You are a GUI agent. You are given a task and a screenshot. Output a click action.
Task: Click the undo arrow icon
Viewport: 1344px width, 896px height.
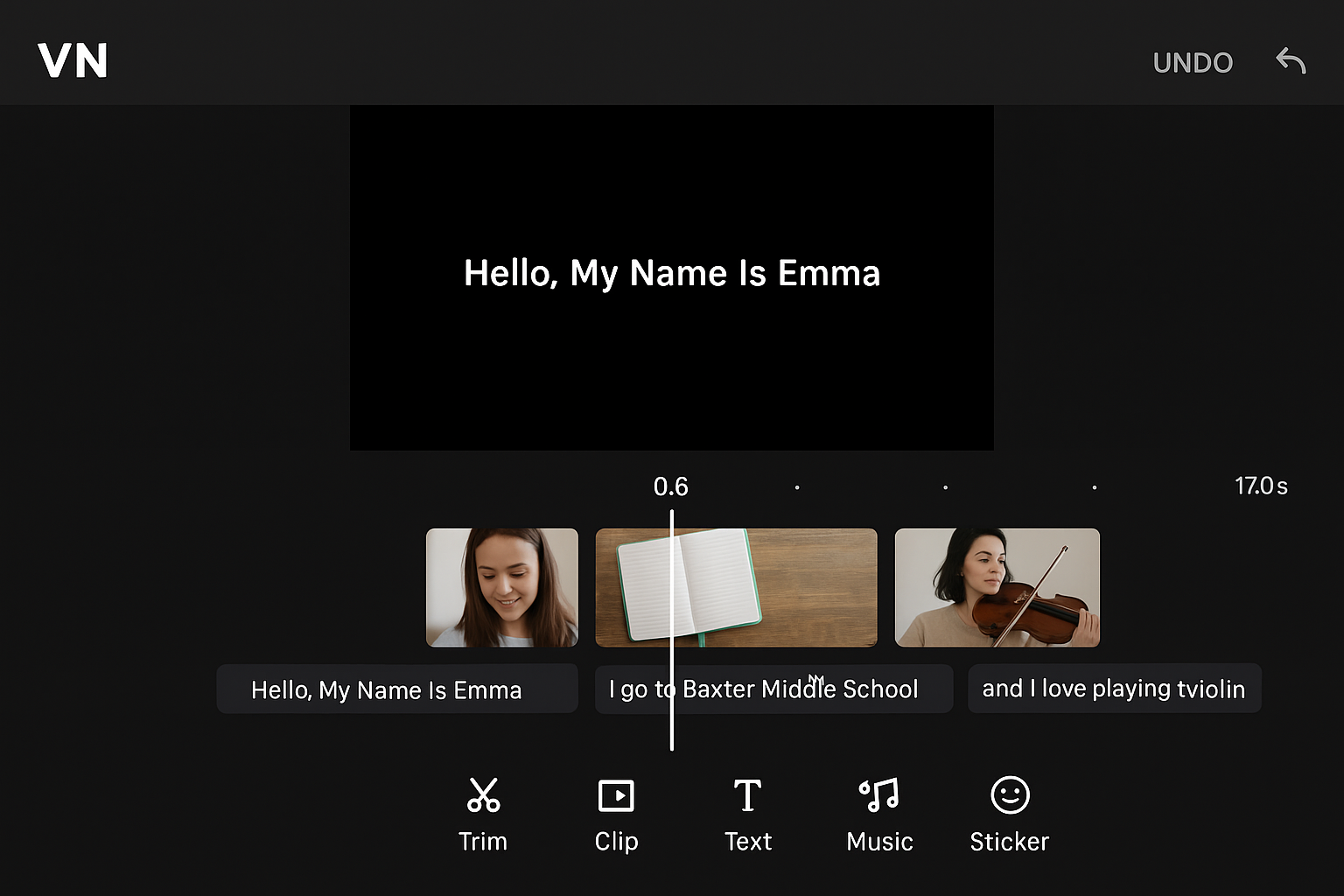point(1290,61)
